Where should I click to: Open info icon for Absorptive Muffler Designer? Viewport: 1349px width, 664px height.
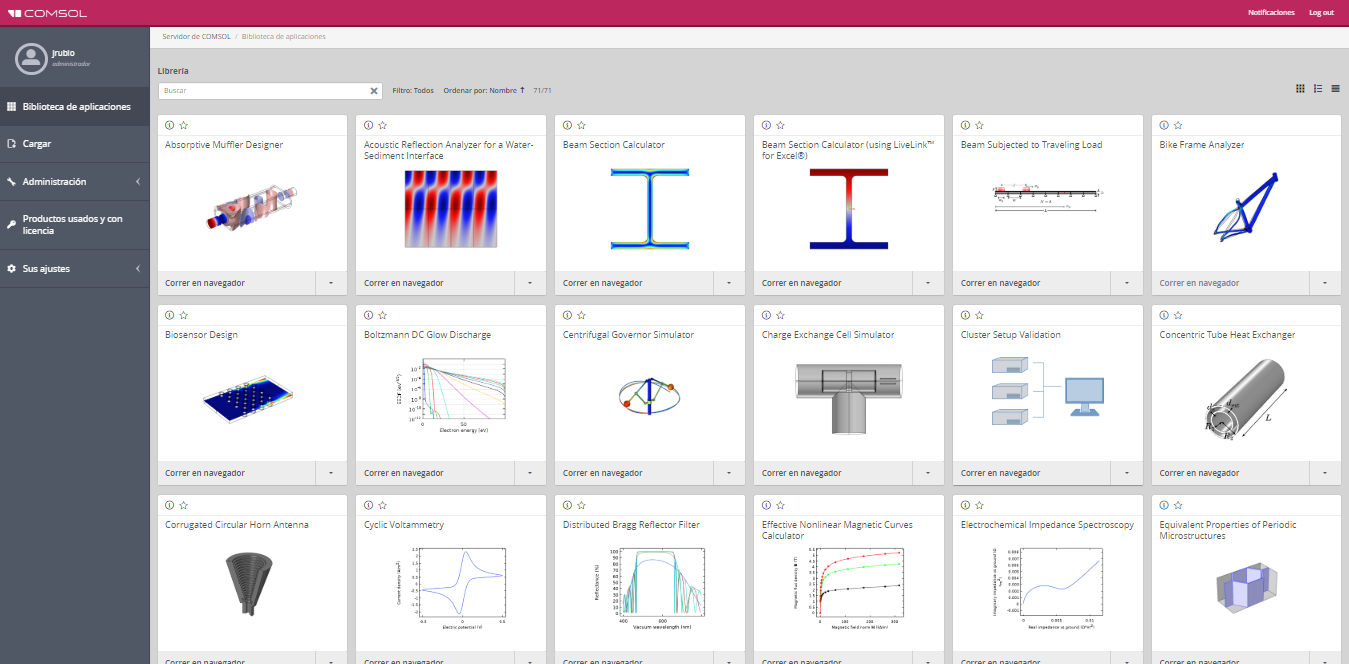point(170,125)
